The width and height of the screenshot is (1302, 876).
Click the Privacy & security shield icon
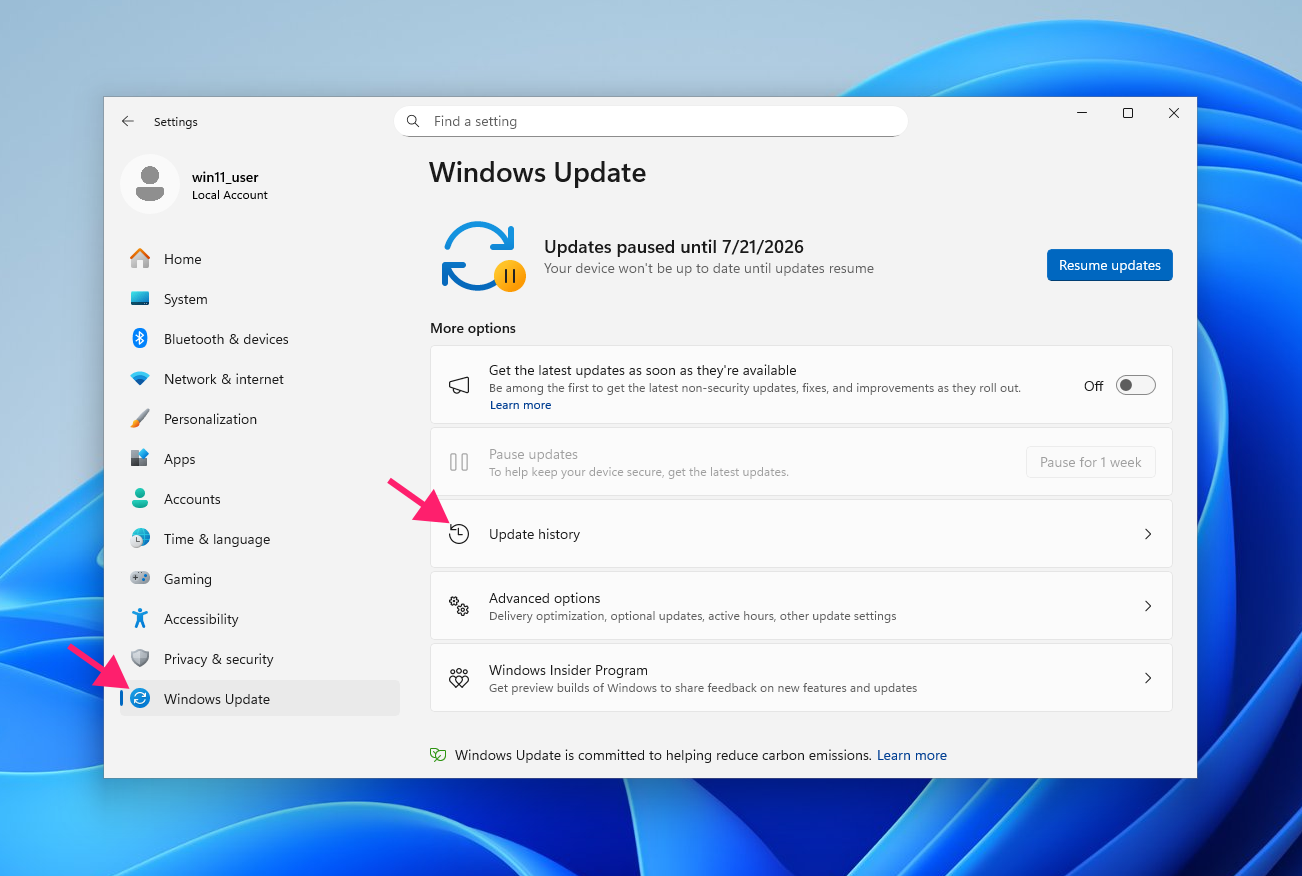tap(140, 658)
